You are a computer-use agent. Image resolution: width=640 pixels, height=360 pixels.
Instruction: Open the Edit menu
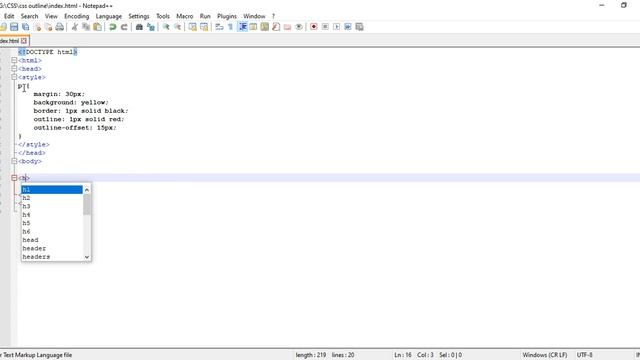[9, 16]
